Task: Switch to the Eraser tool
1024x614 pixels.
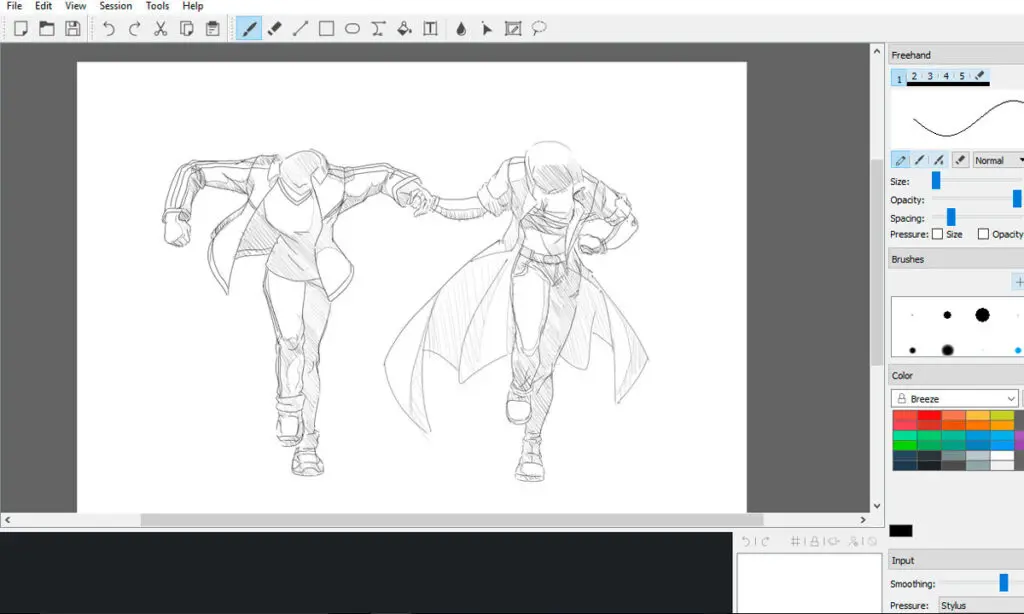Action: click(x=275, y=28)
